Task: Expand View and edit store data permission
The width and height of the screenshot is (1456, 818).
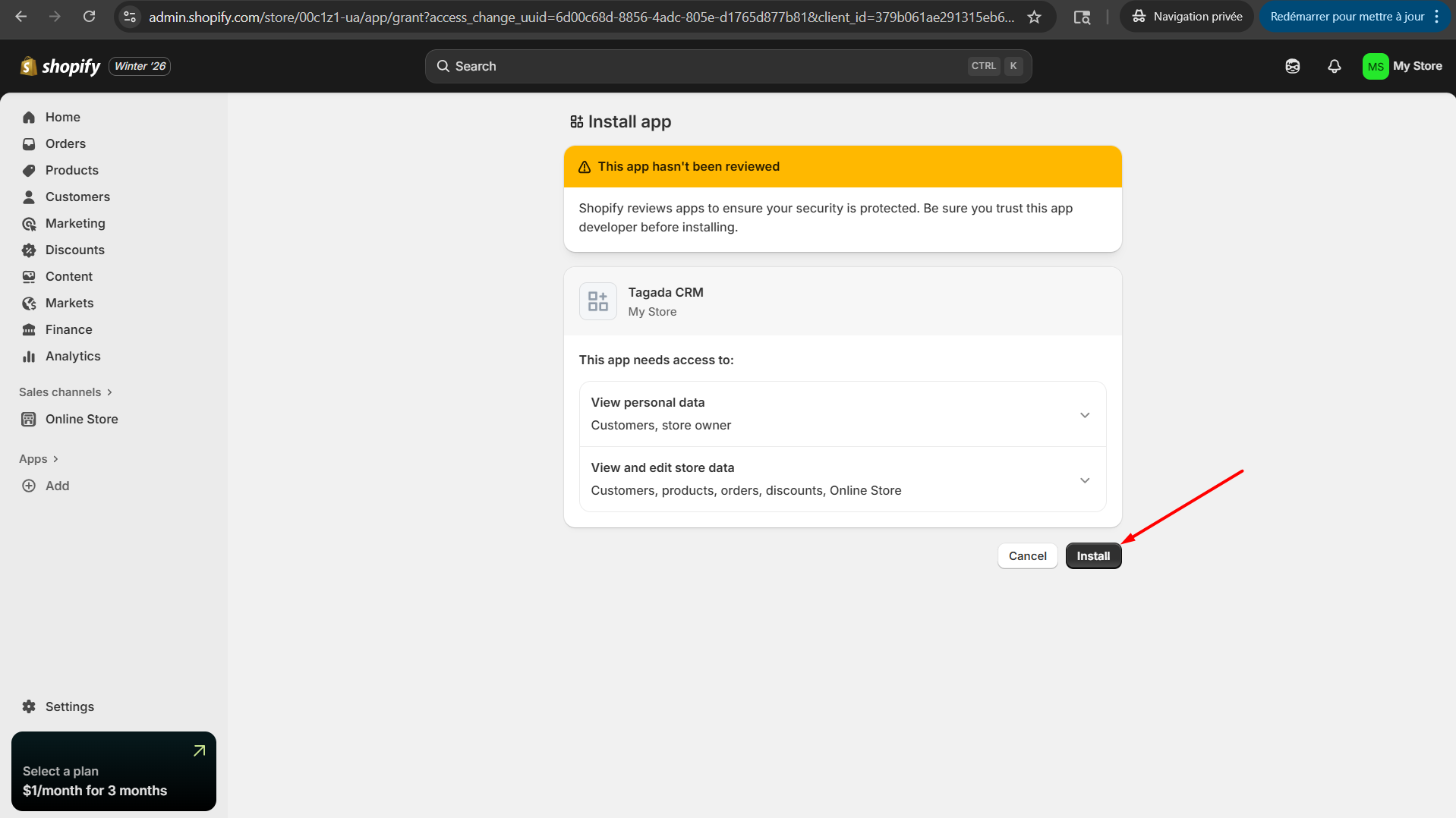Action: (1084, 480)
